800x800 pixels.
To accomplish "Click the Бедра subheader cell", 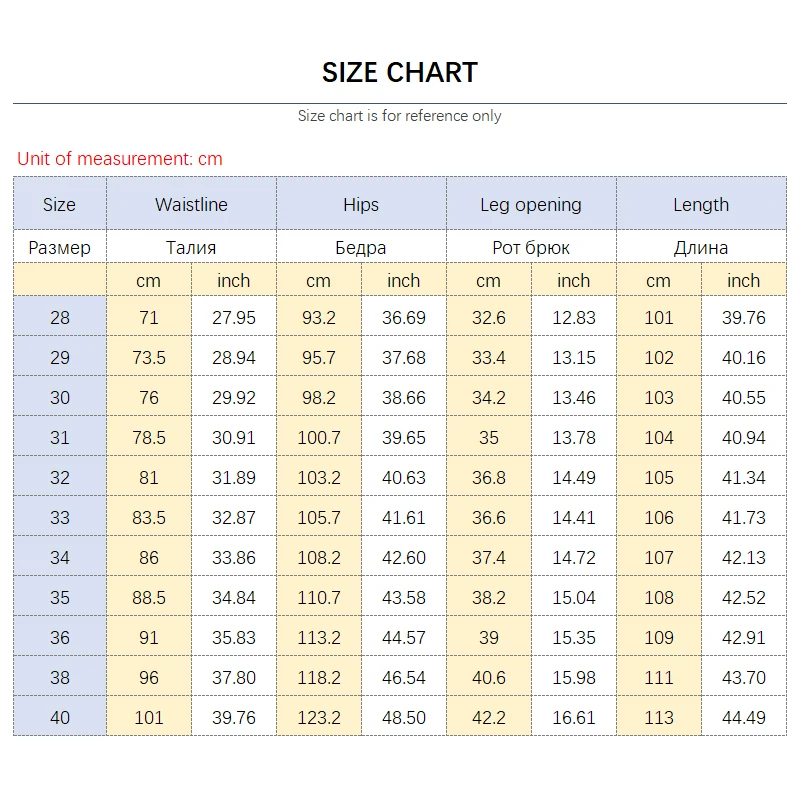I will 361,247.
